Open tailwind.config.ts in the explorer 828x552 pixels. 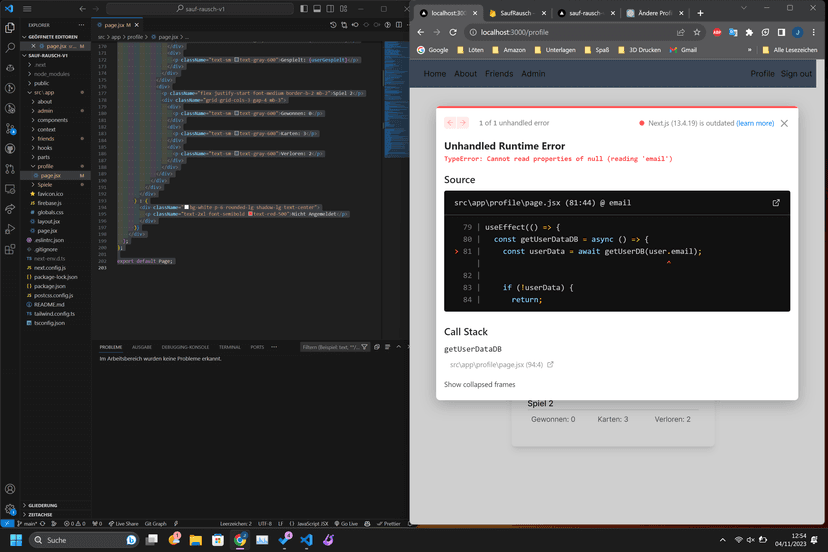coord(54,314)
